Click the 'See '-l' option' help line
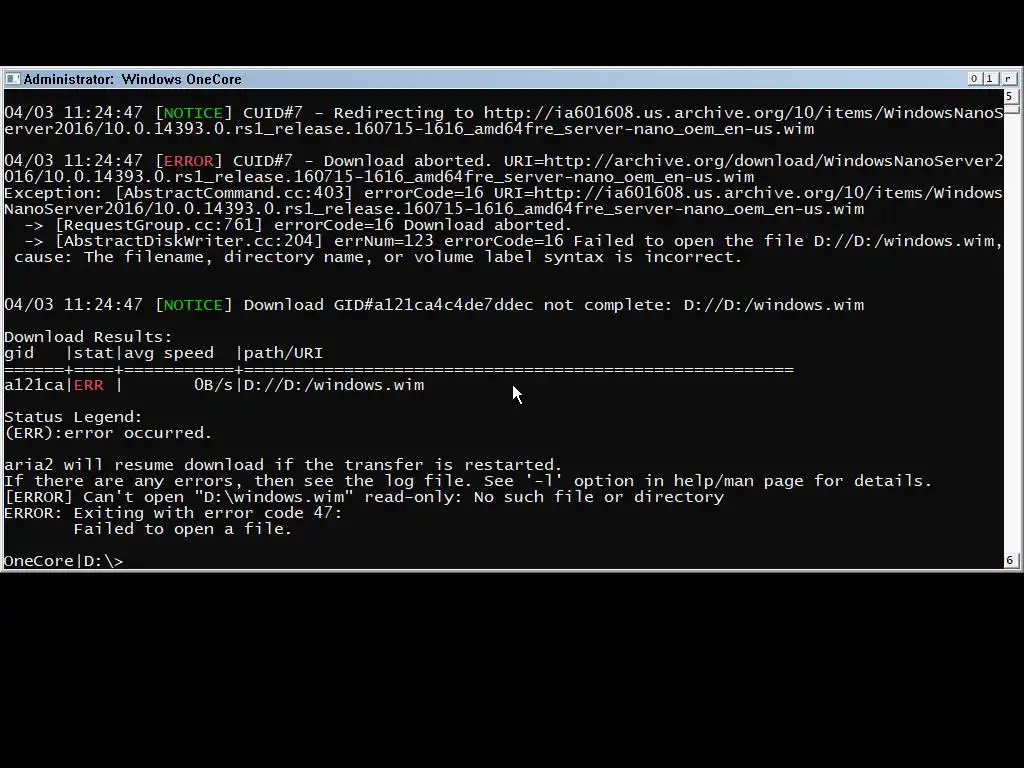Viewport: 1024px width, 768px height. [x=468, y=481]
